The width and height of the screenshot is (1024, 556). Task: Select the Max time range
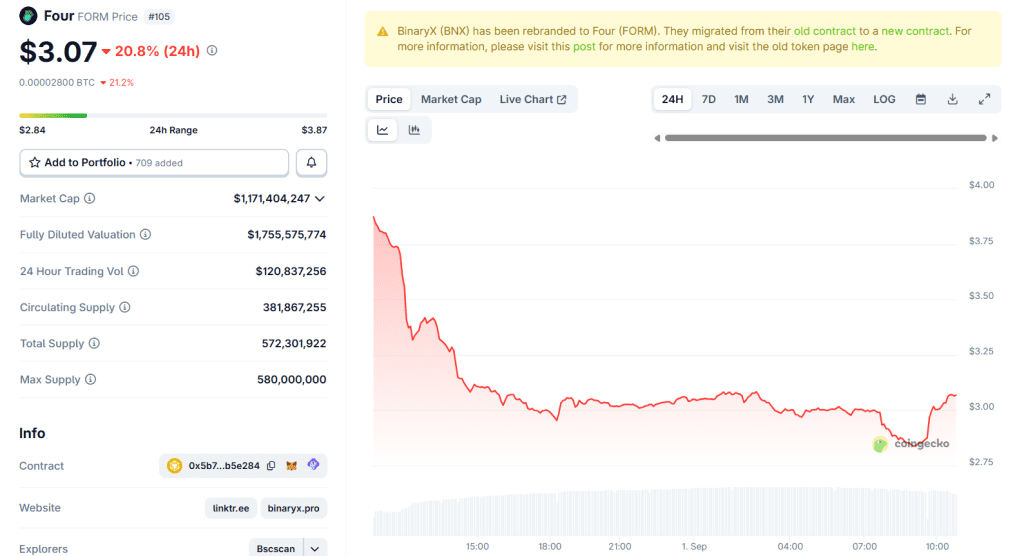(844, 99)
